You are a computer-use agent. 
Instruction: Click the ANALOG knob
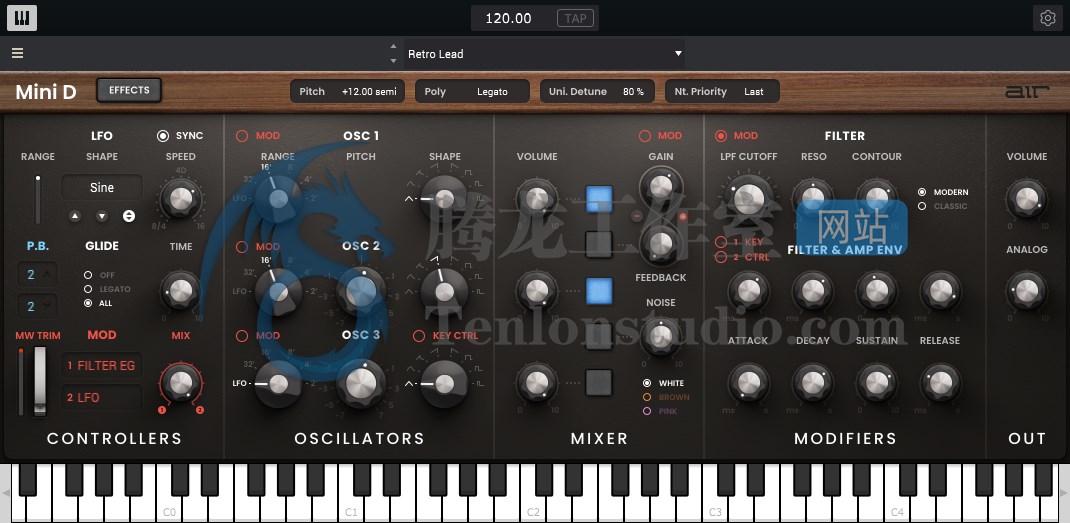click(1026, 291)
